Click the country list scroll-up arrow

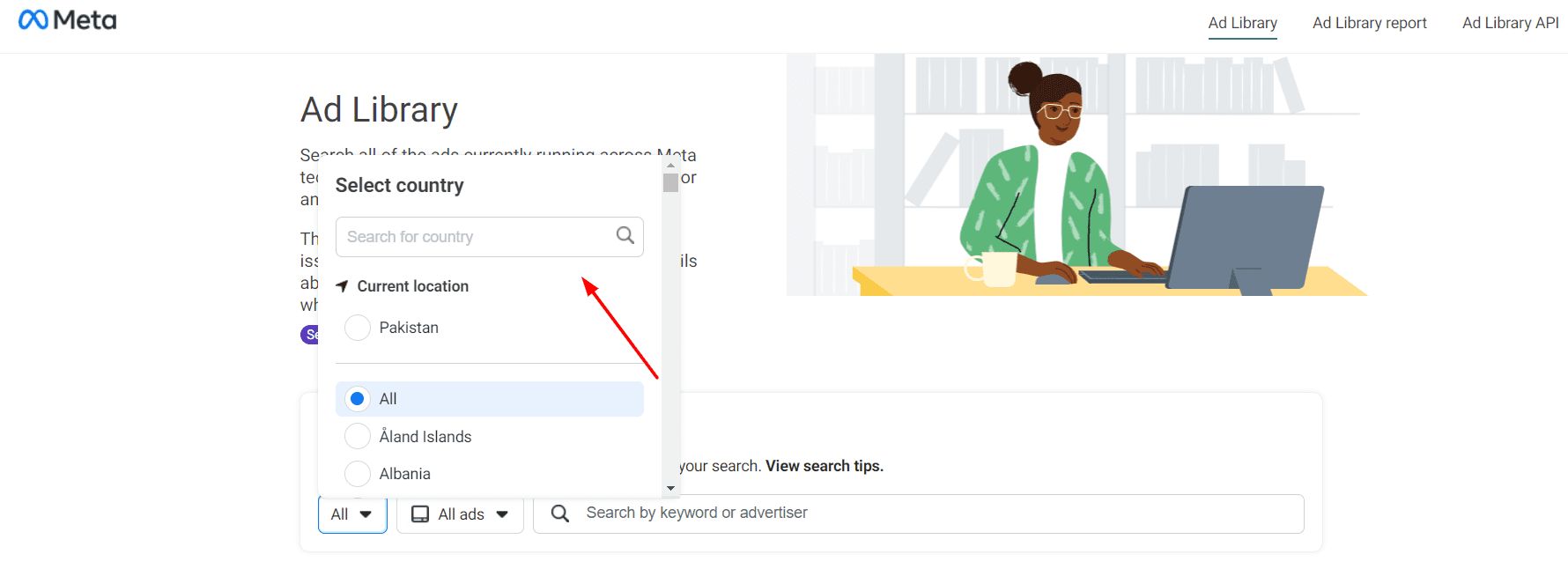(670, 165)
